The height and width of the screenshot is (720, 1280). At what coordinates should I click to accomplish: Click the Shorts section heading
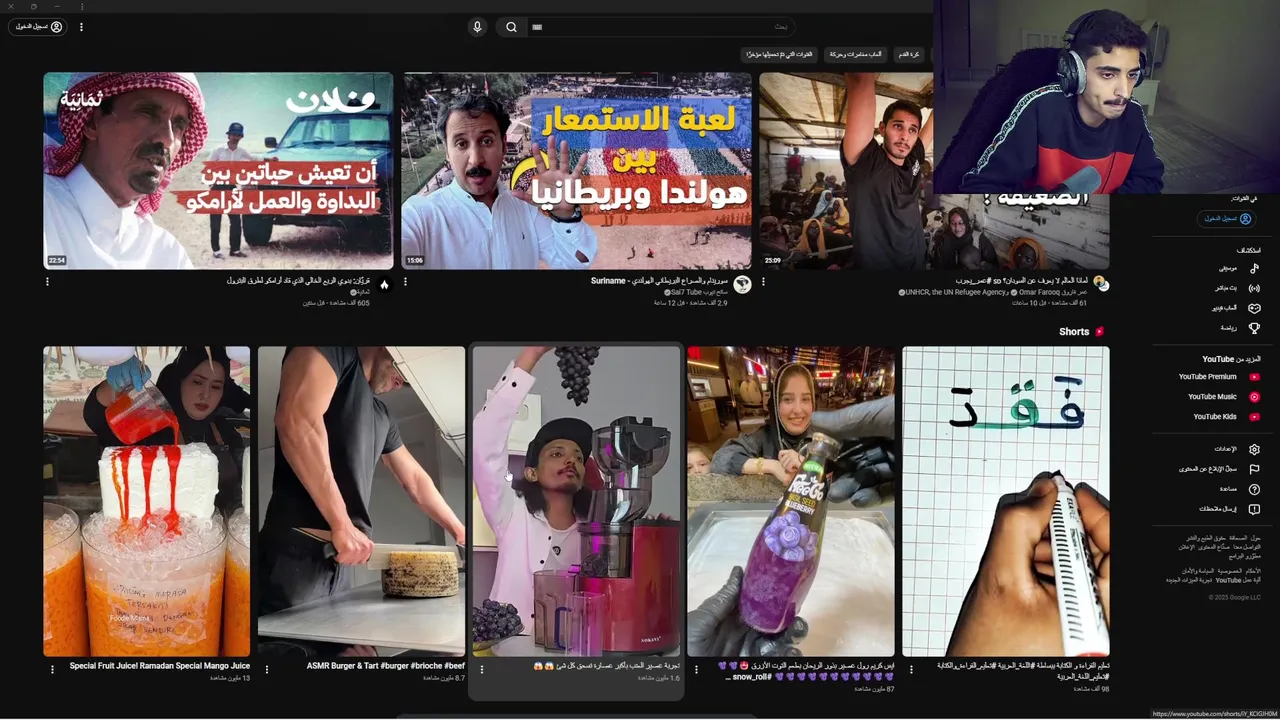tap(1074, 332)
